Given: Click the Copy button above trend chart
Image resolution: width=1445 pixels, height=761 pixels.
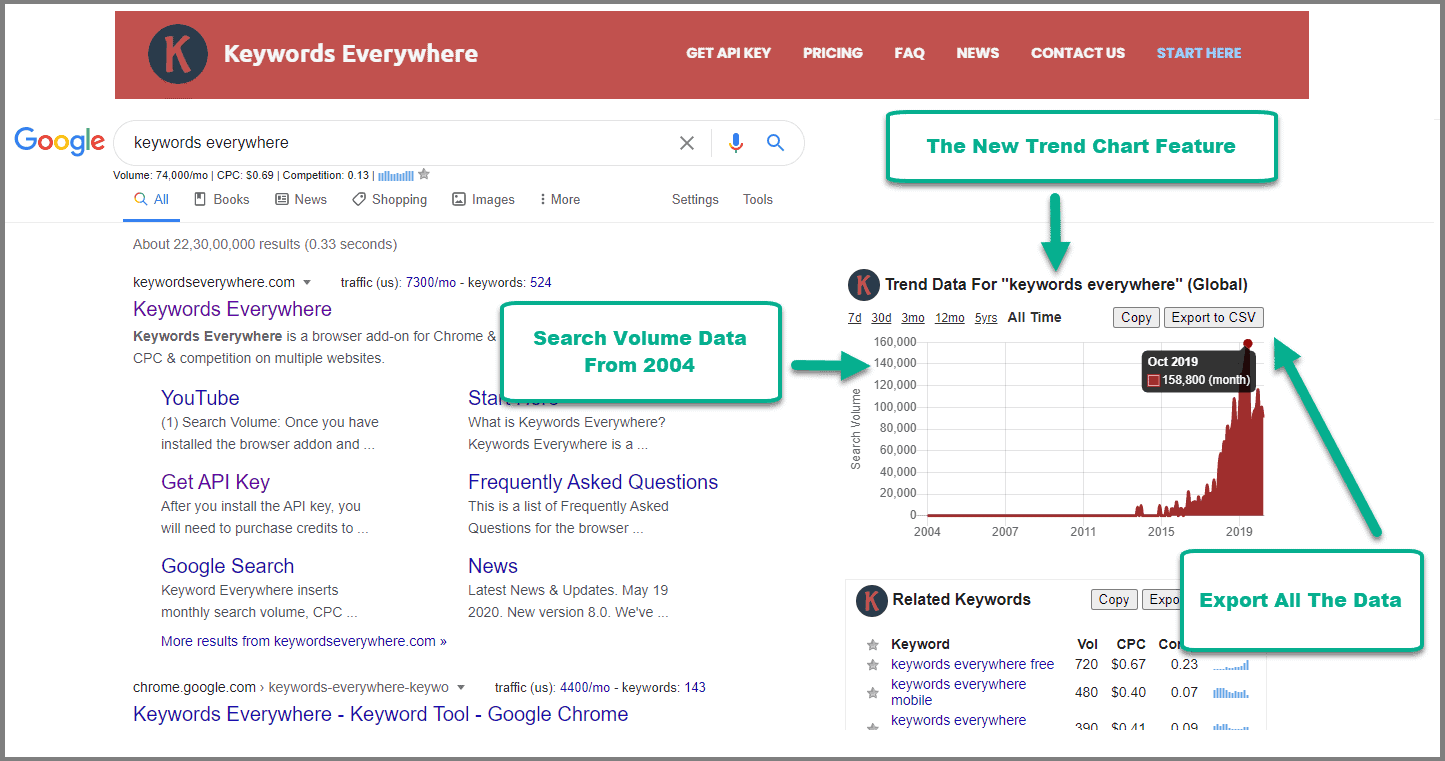Looking at the screenshot, I should coord(1136,318).
